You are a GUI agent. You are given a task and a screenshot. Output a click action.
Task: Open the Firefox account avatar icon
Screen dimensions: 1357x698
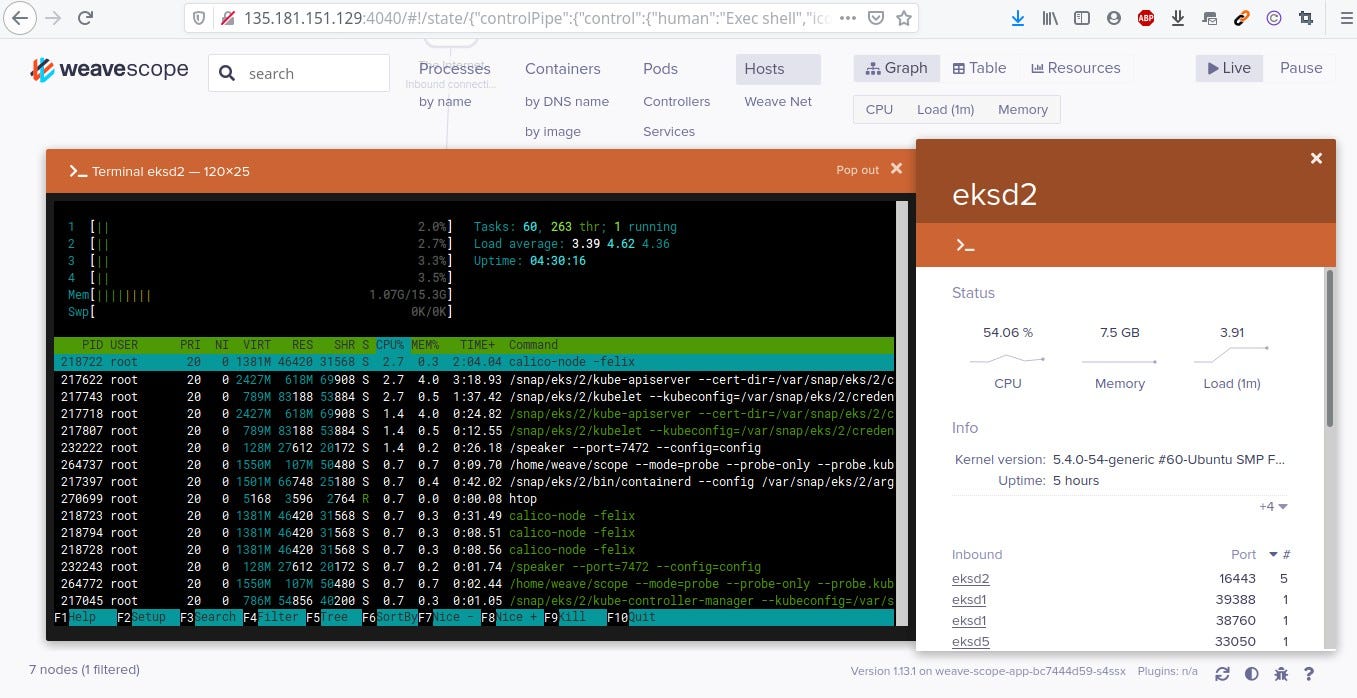(x=1114, y=18)
